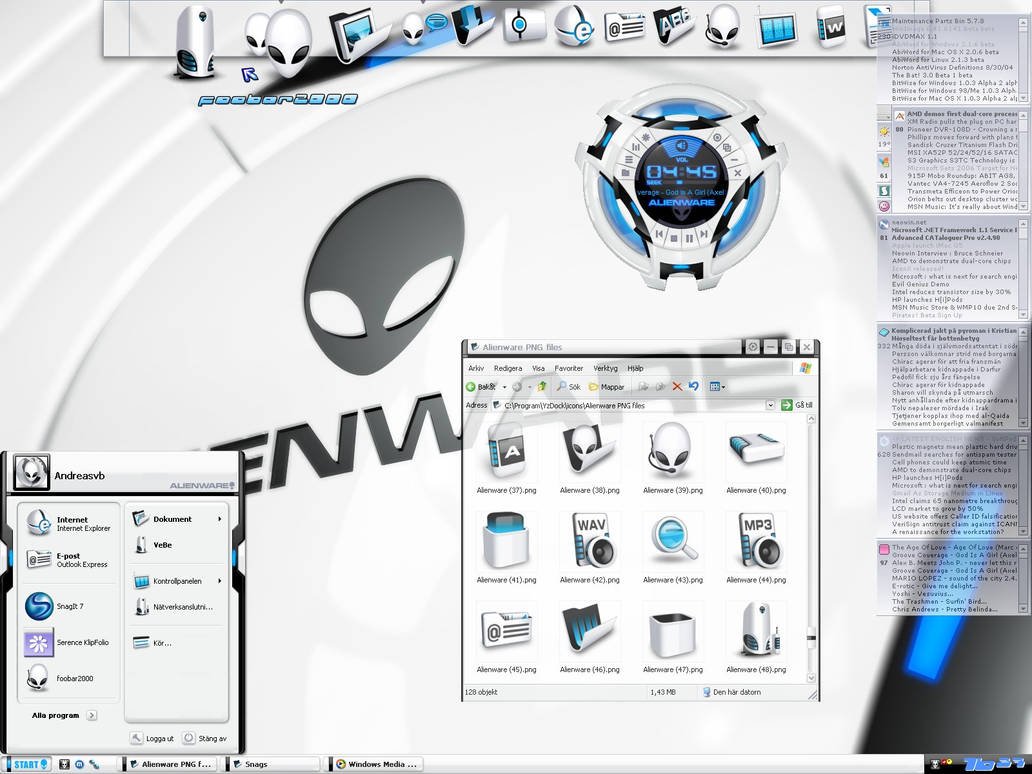Select Alienware (39).png headset alien file

tap(673, 459)
